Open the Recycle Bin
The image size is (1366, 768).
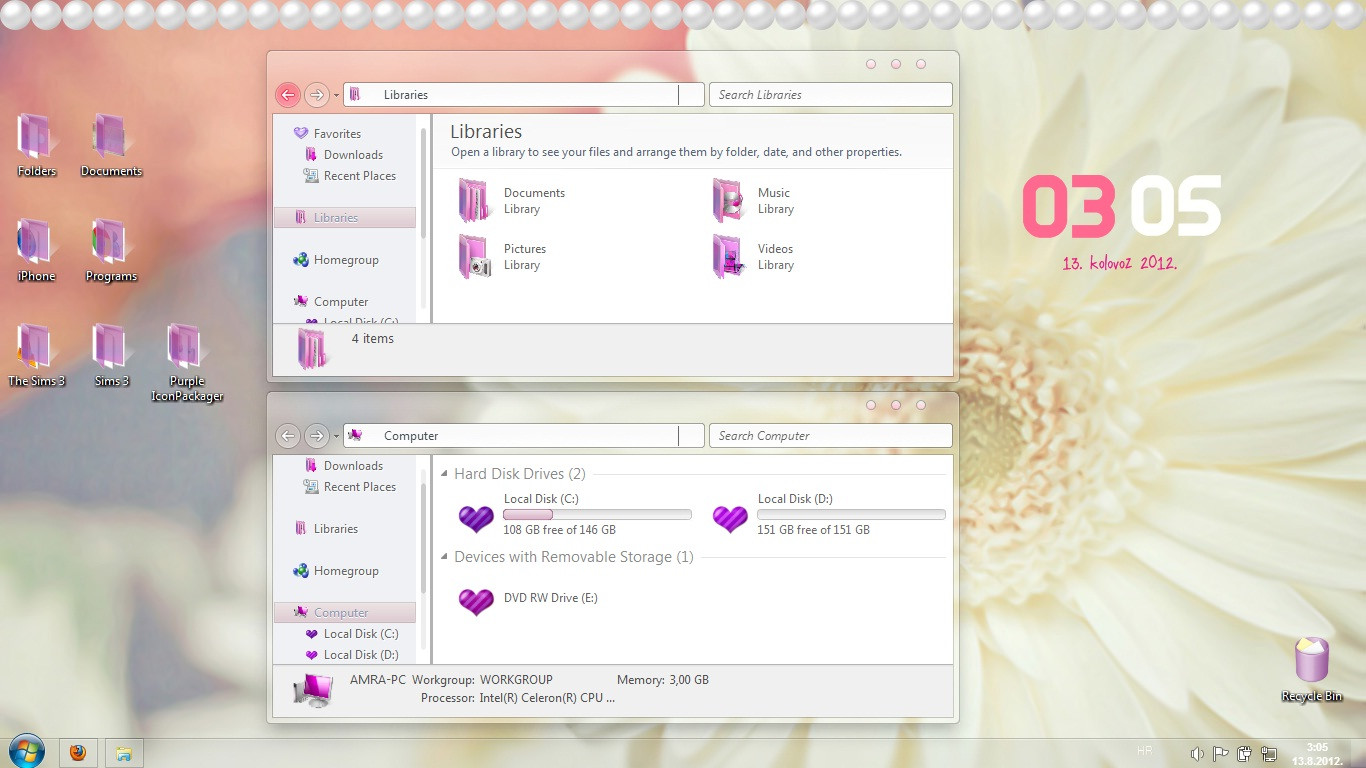pos(1312,670)
